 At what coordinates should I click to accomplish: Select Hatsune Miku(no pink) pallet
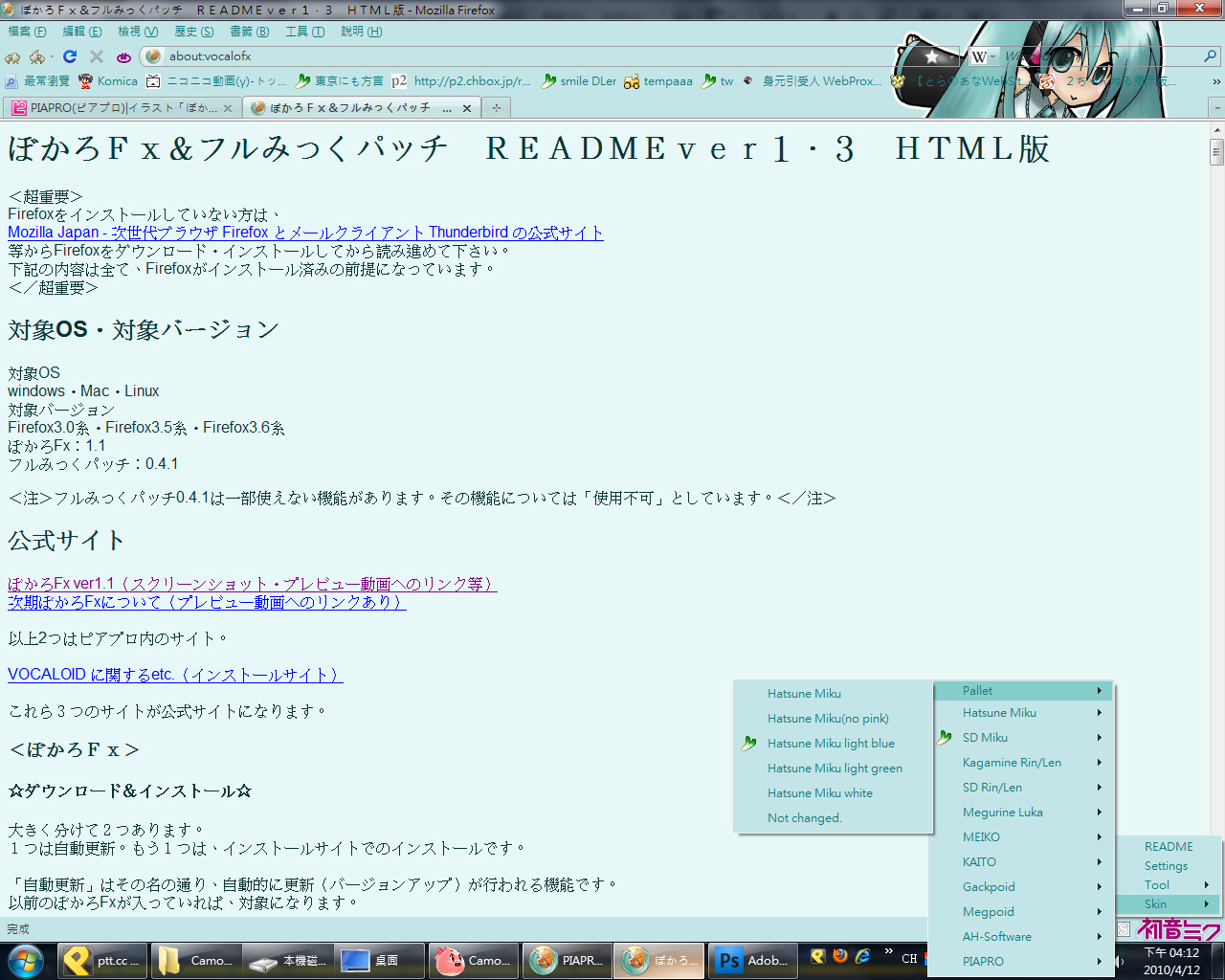pyautogui.click(x=833, y=719)
